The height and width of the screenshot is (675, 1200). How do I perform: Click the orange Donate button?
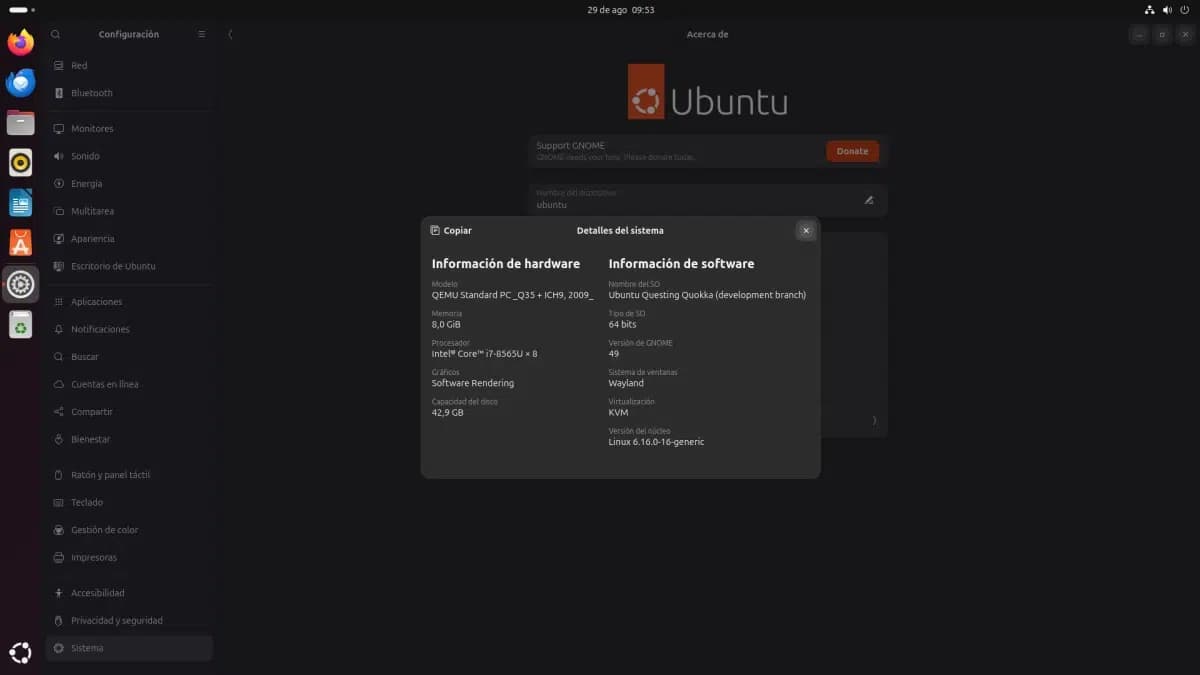852,151
